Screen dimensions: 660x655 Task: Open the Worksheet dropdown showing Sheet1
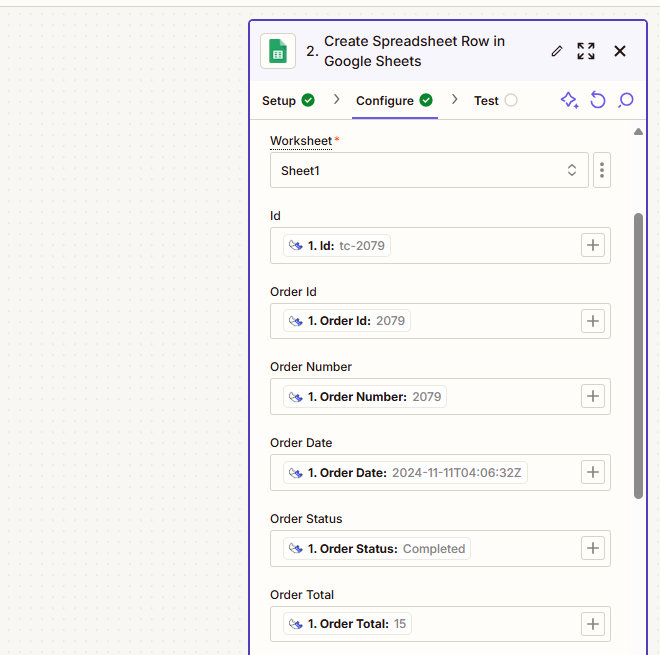(x=429, y=171)
